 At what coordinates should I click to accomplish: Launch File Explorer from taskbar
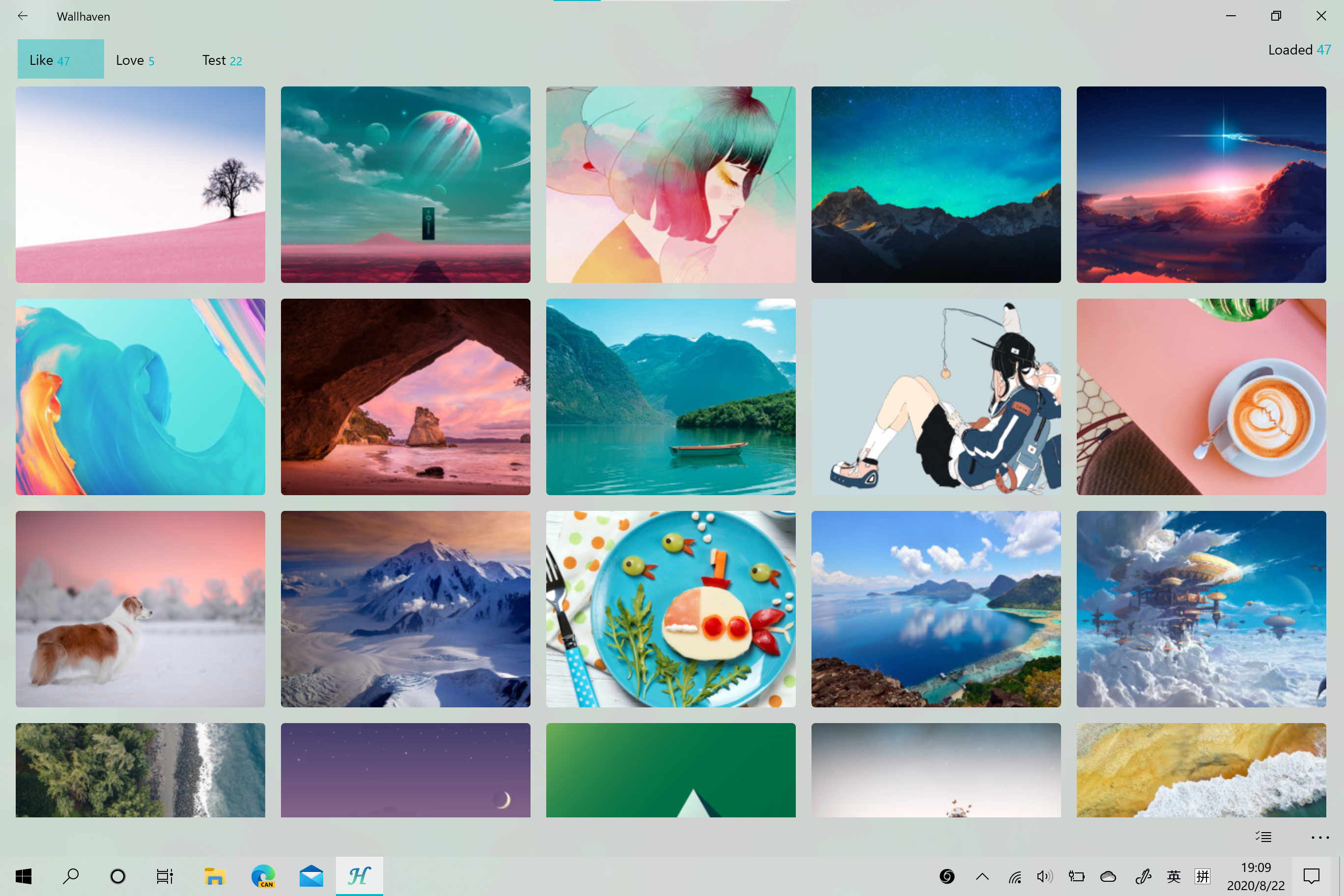tap(215, 876)
